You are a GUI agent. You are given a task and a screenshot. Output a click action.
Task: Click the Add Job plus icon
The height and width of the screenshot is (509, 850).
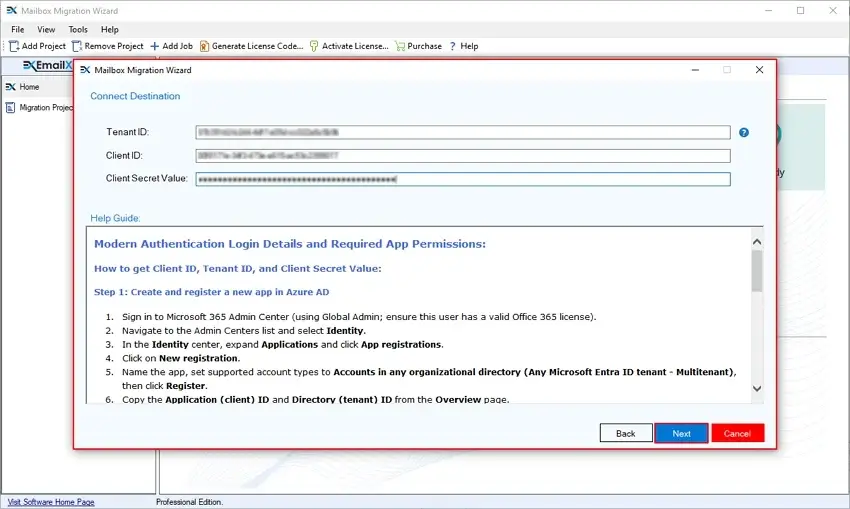pyautogui.click(x=154, y=46)
